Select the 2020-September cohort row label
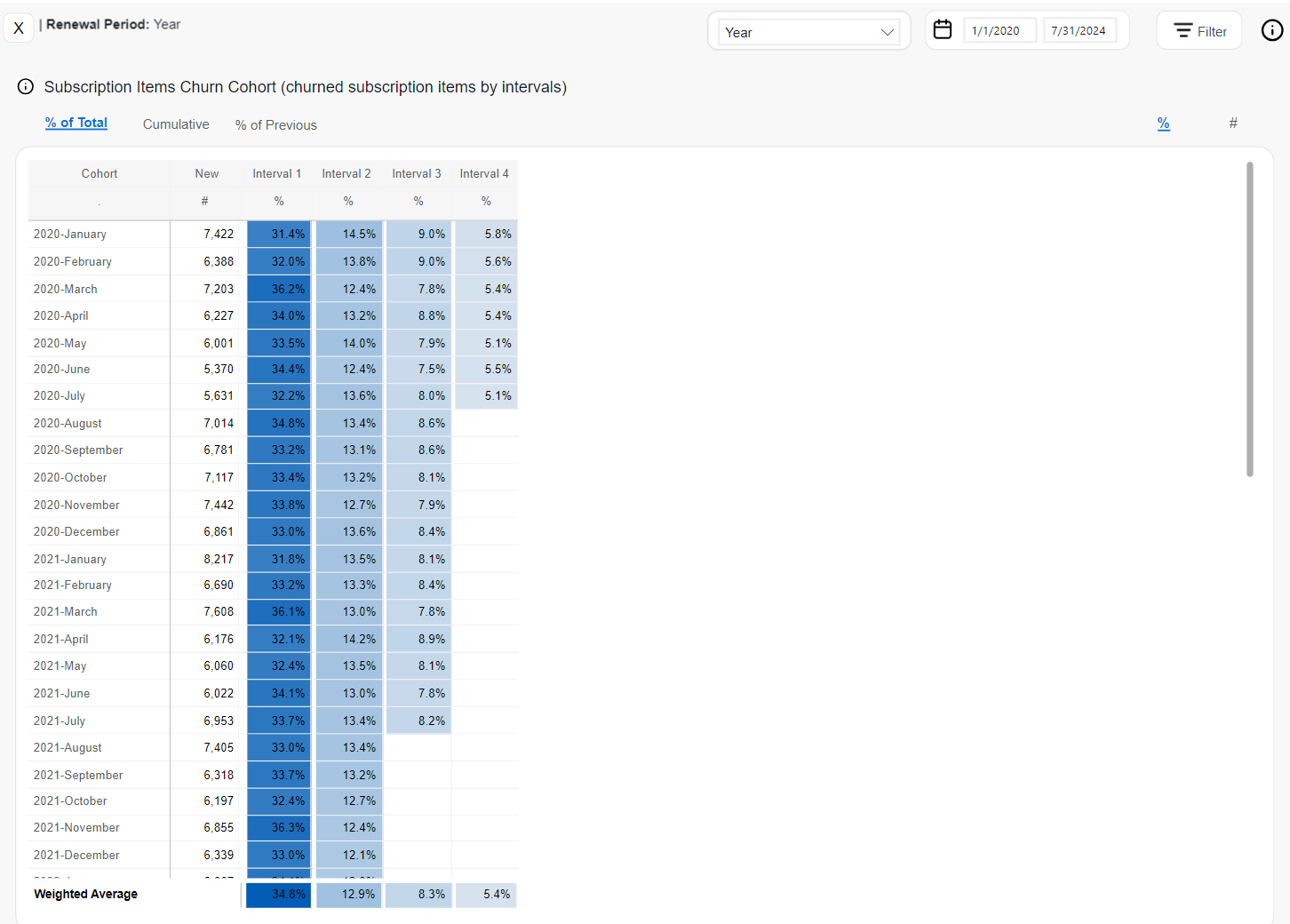This screenshot has width=1290, height=924. [78, 450]
